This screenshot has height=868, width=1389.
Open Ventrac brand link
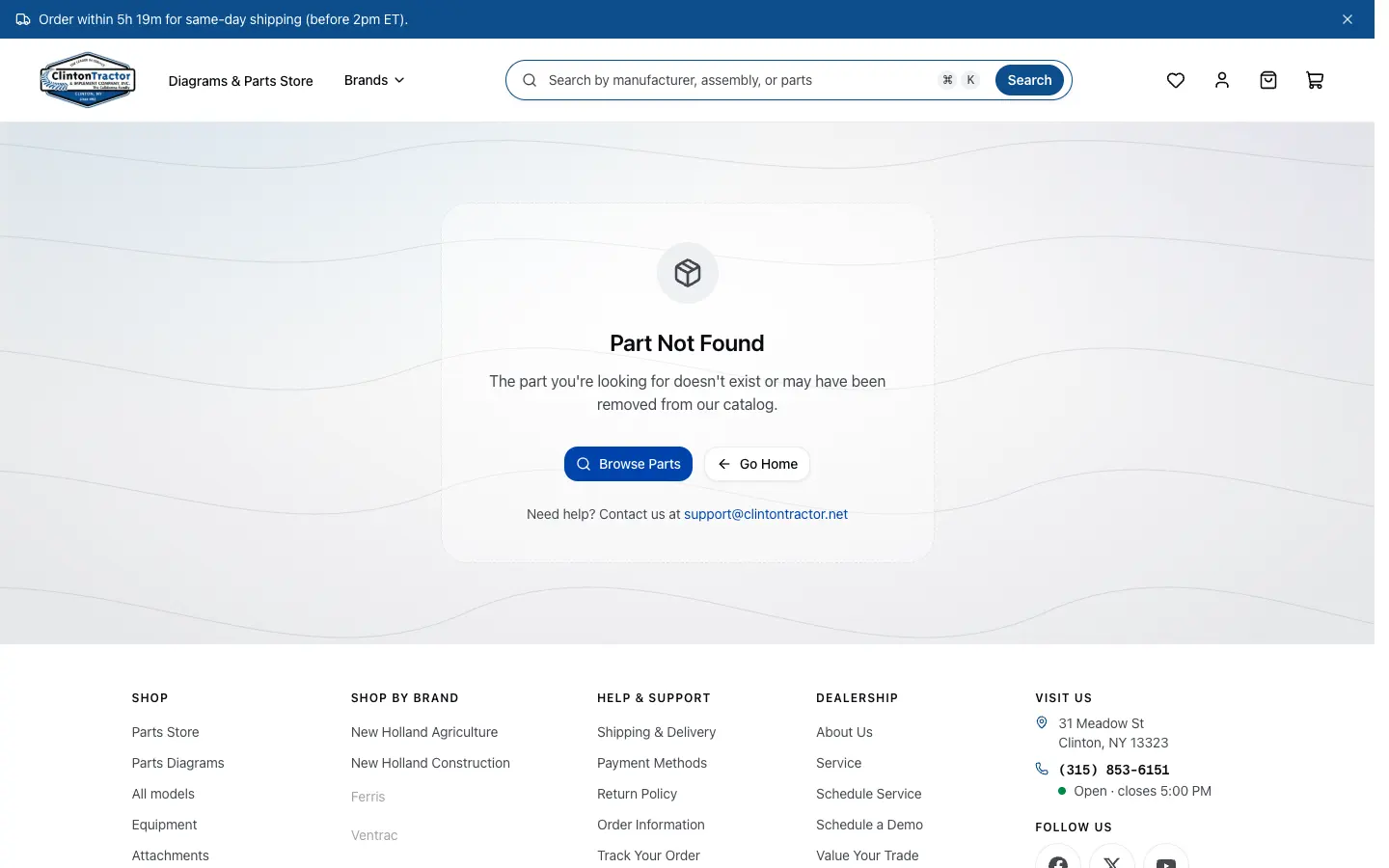click(374, 835)
